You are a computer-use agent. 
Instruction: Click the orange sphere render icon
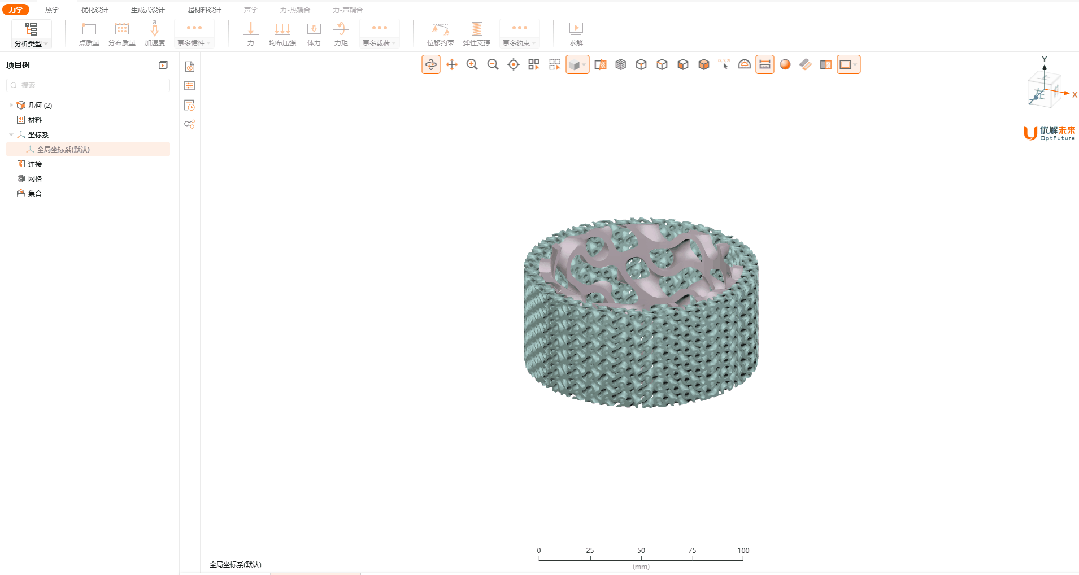pos(785,65)
